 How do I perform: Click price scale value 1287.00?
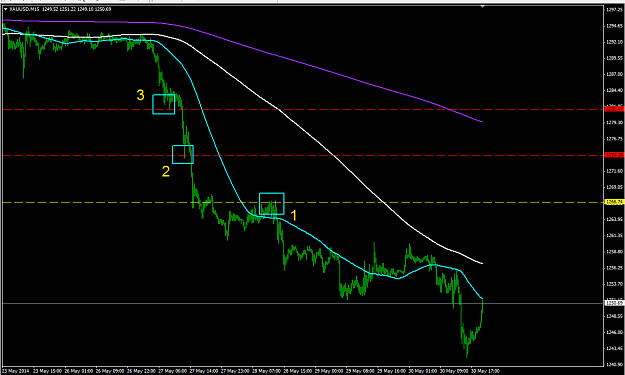[x=614, y=74]
